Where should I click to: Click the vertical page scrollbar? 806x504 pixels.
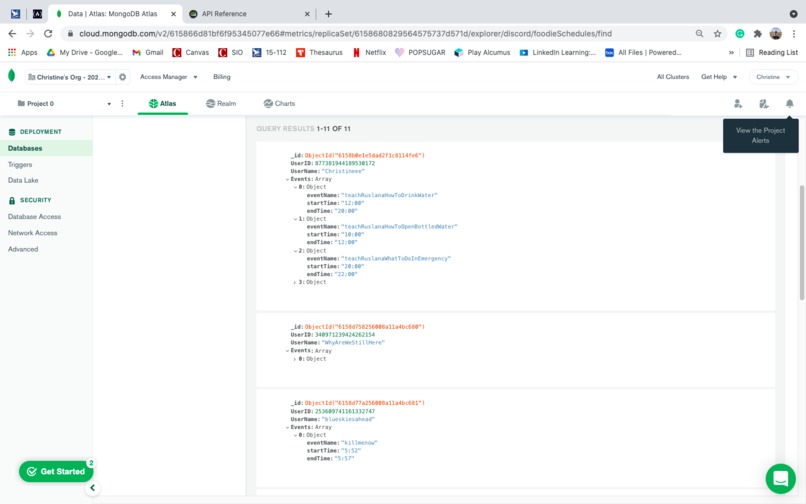(x=801, y=242)
